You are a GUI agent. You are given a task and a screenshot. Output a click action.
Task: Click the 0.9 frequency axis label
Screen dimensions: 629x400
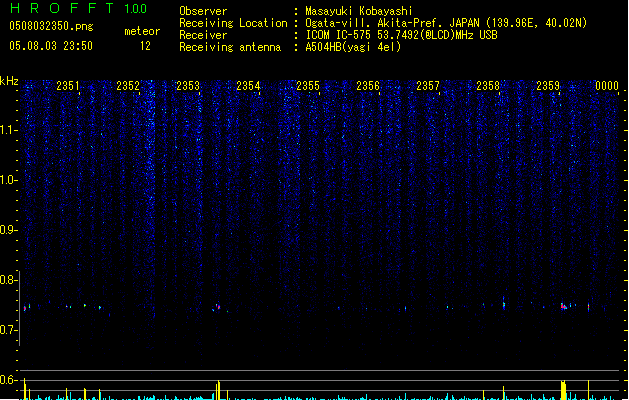click(x=9, y=230)
